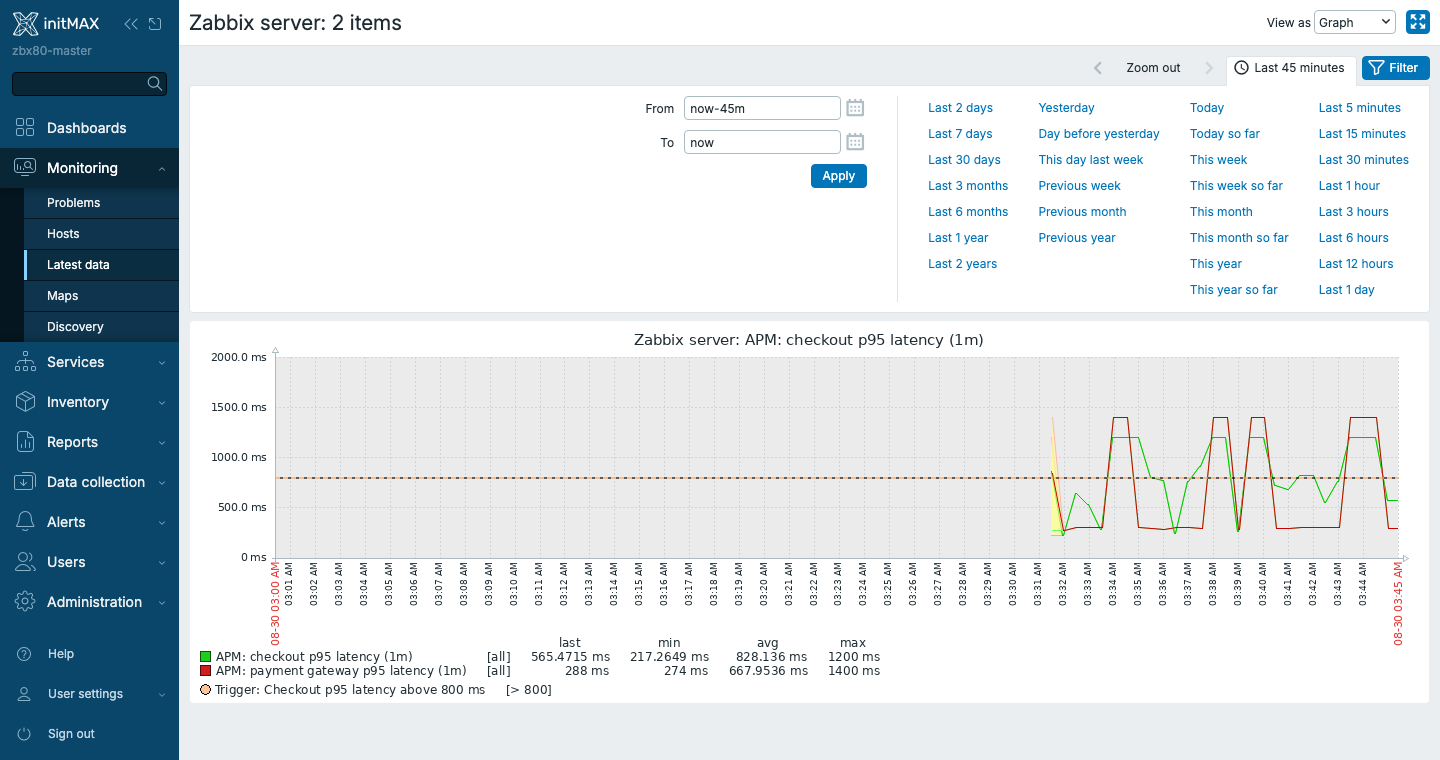Select the Last 2 years range
Viewport: 1440px width, 760px height.
pos(962,264)
